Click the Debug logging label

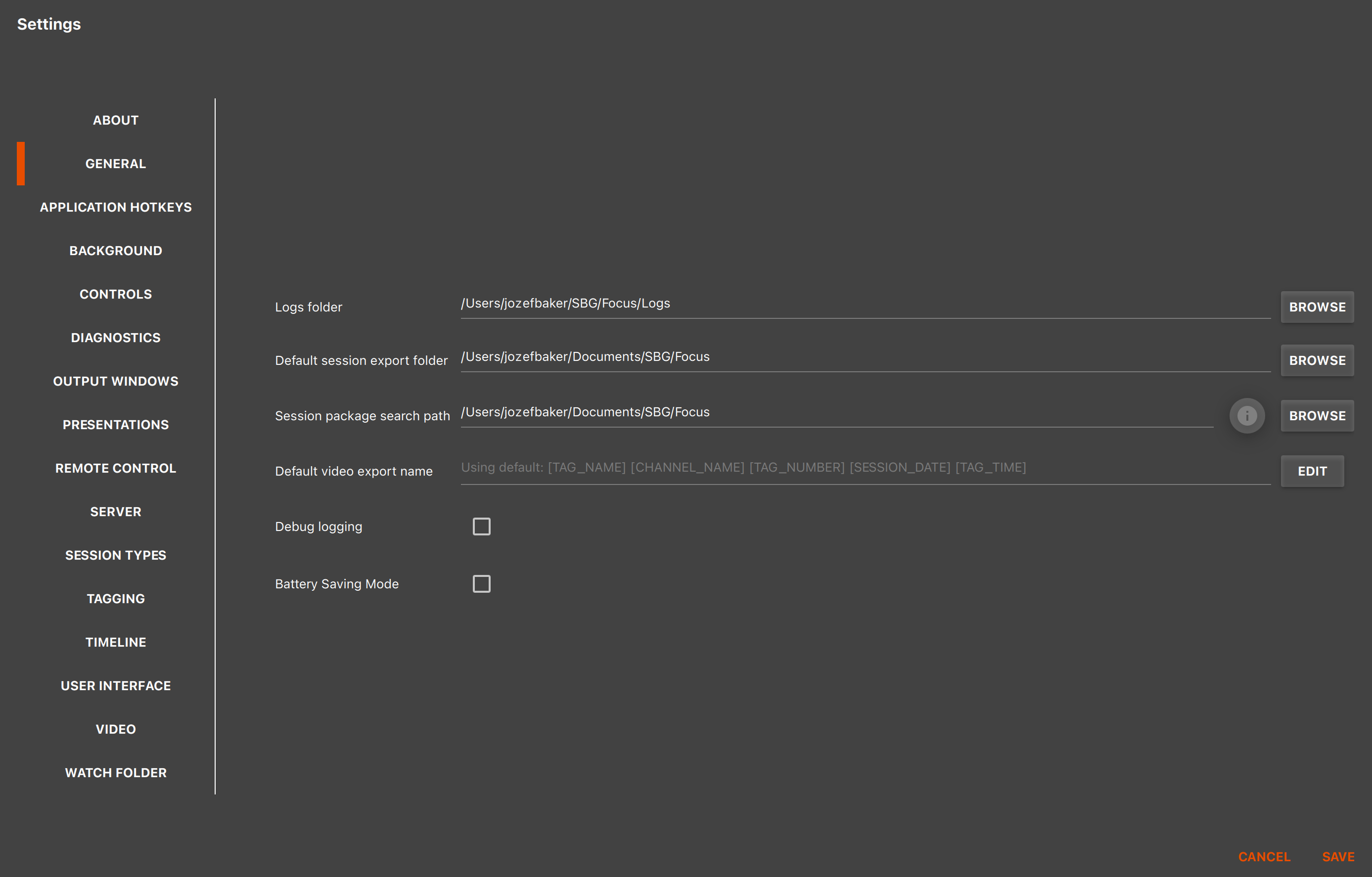319,527
